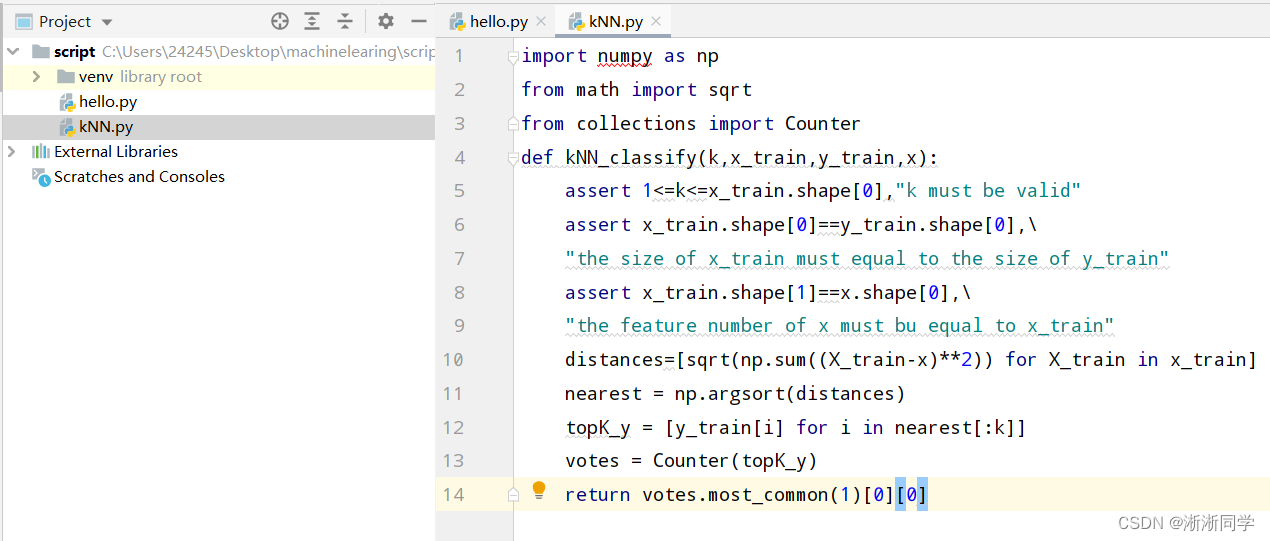Close the hello.py tab
This screenshot has height=541, width=1270.
pyautogui.click(x=541, y=21)
